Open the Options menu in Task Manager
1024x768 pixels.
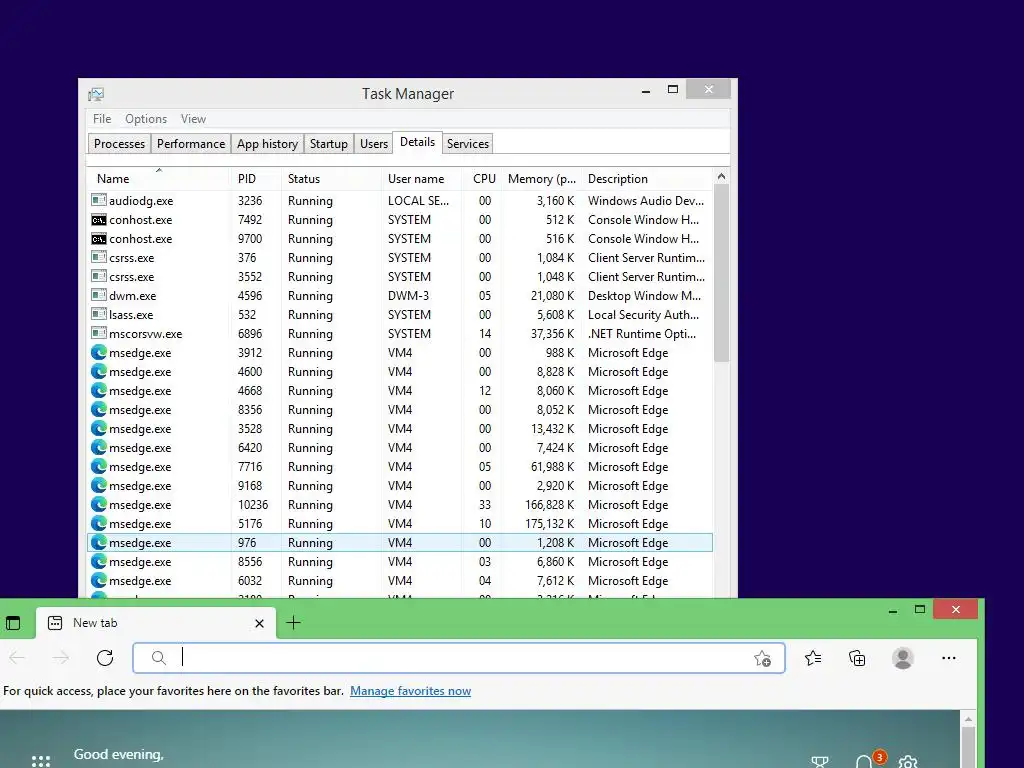146,119
